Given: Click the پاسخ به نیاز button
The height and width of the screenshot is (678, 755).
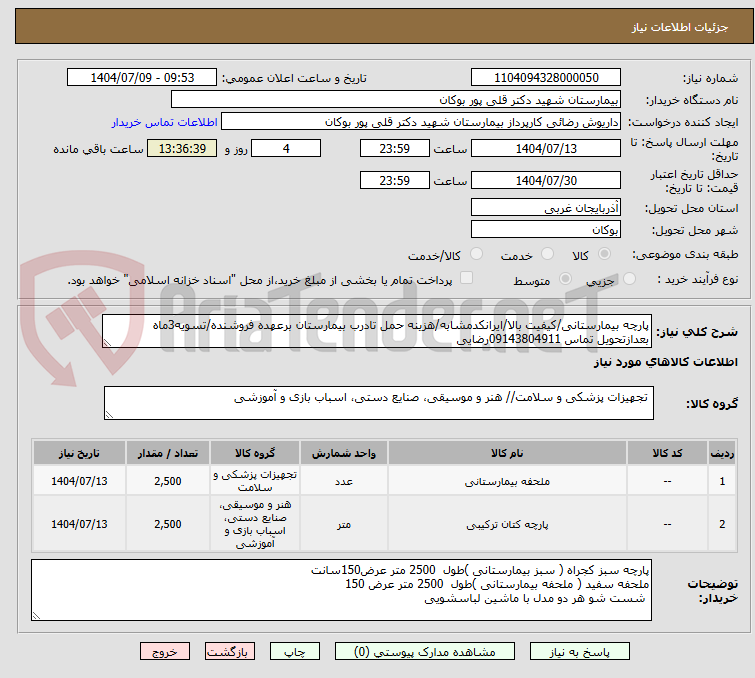Looking at the screenshot, I should (x=579, y=652).
